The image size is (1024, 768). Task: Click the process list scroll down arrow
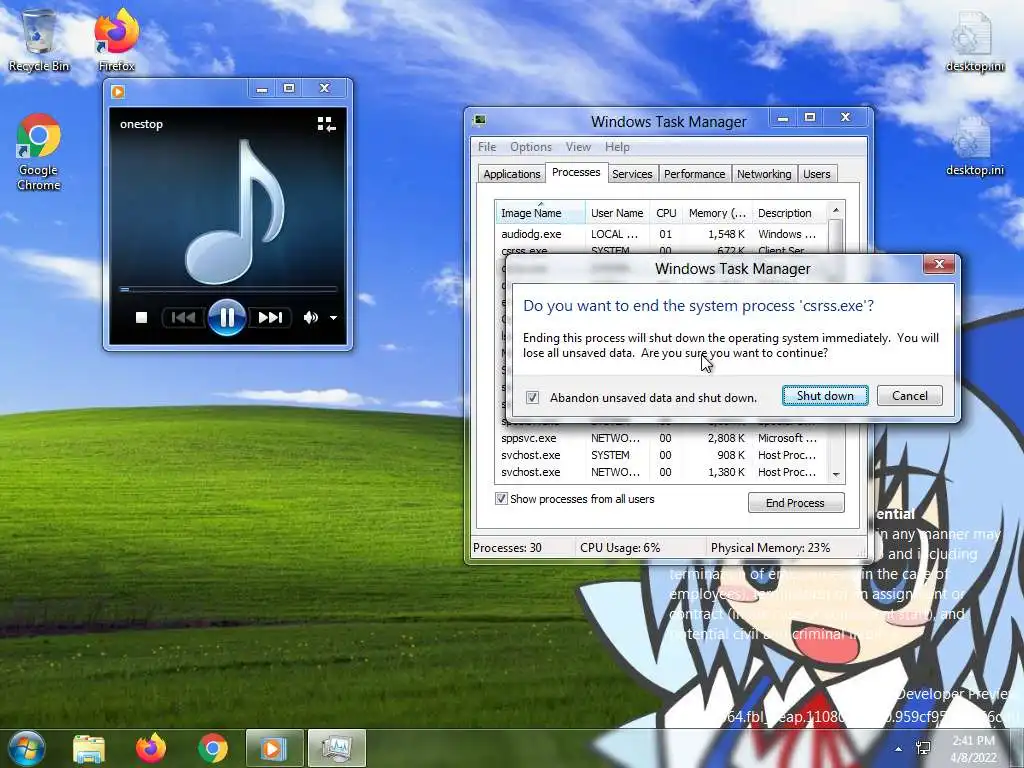[x=836, y=475]
